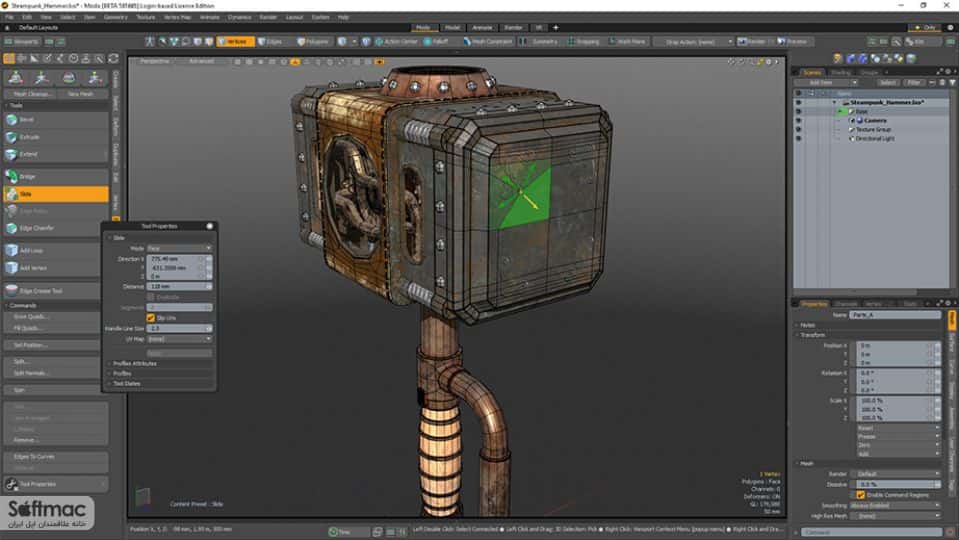
Task: Click the Set Position command
Action: (x=52, y=346)
